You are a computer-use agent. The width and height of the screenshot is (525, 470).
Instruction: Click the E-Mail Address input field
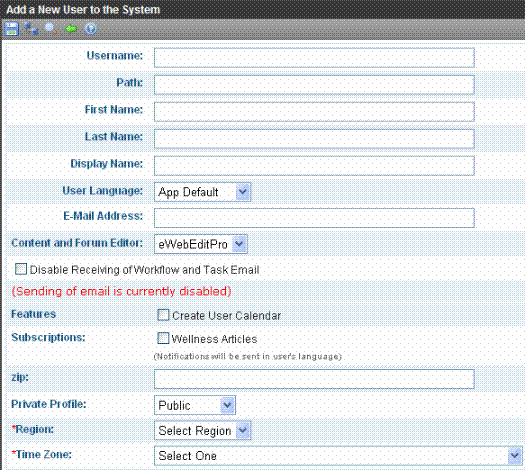point(314,218)
